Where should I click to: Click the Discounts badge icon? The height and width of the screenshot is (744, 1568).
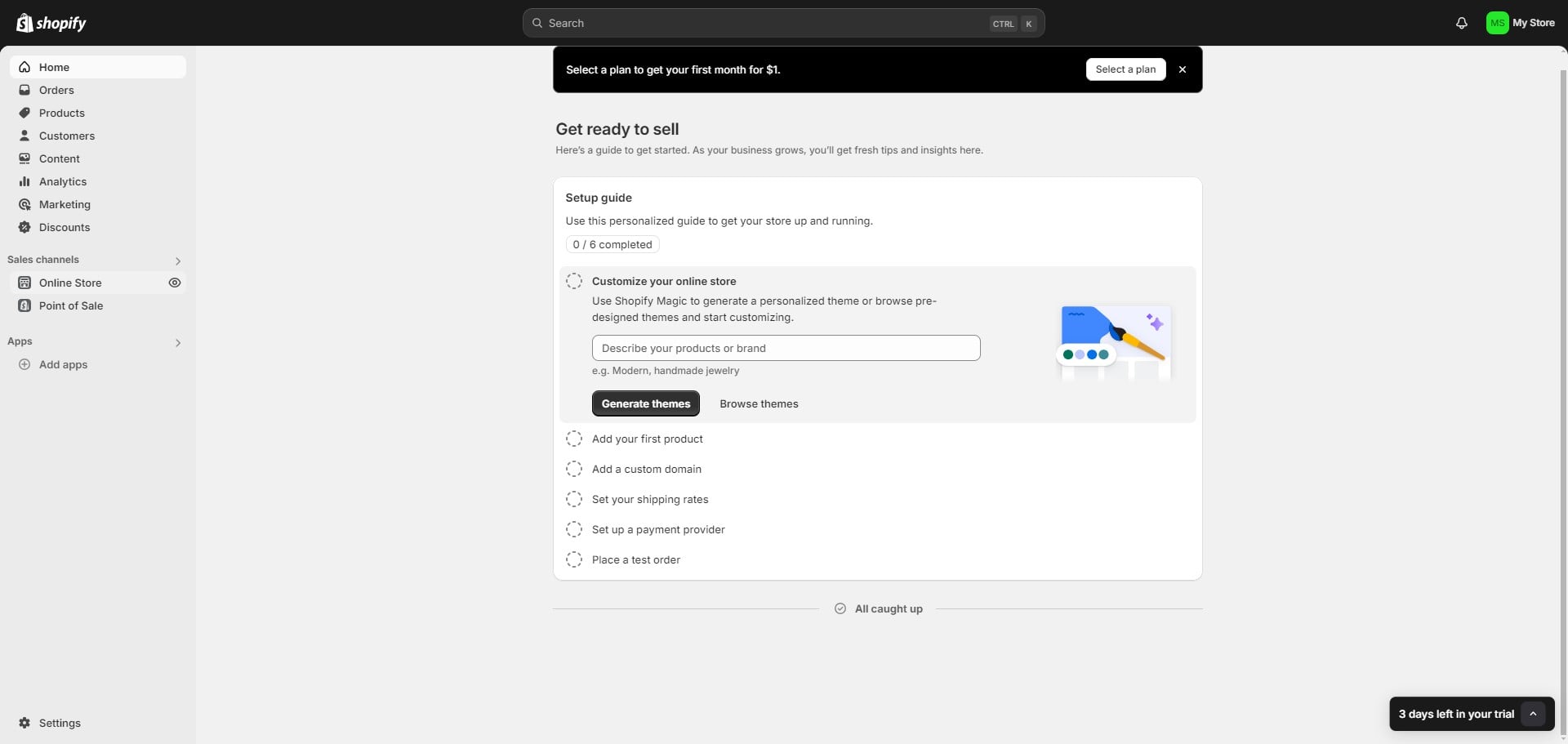pyautogui.click(x=24, y=227)
